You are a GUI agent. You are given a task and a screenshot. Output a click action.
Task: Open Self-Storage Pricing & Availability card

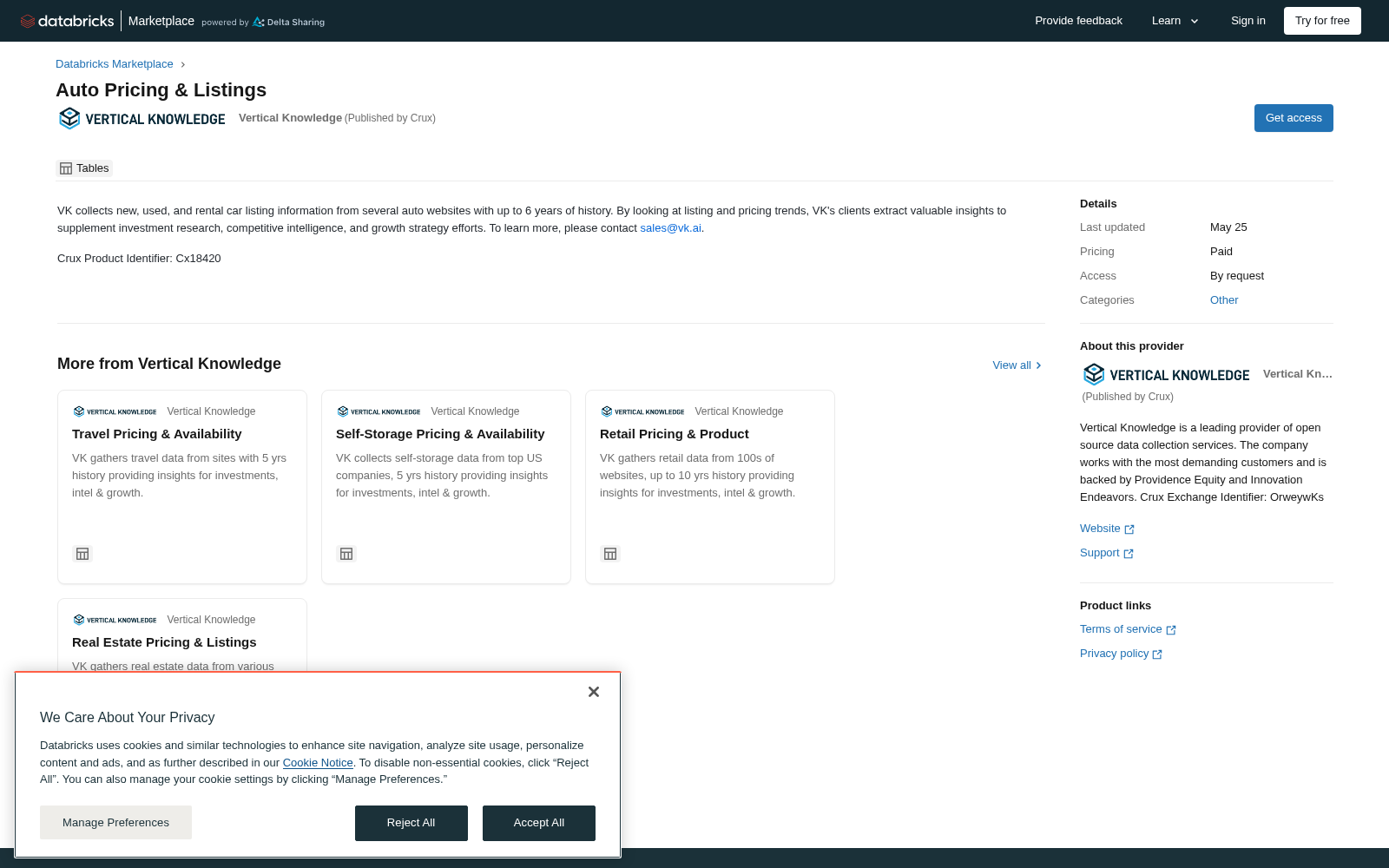click(x=446, y=487)
